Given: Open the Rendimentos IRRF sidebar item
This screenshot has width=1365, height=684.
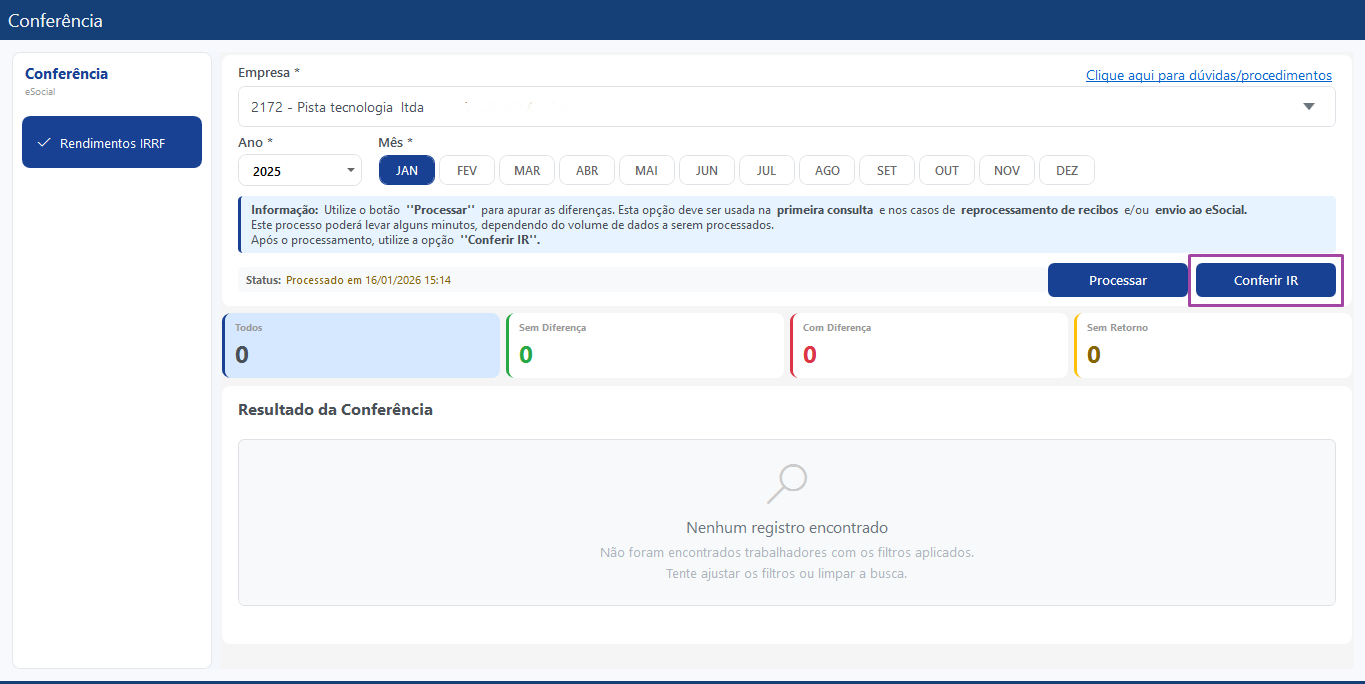Looking at the screenshot, I should 112,143.
